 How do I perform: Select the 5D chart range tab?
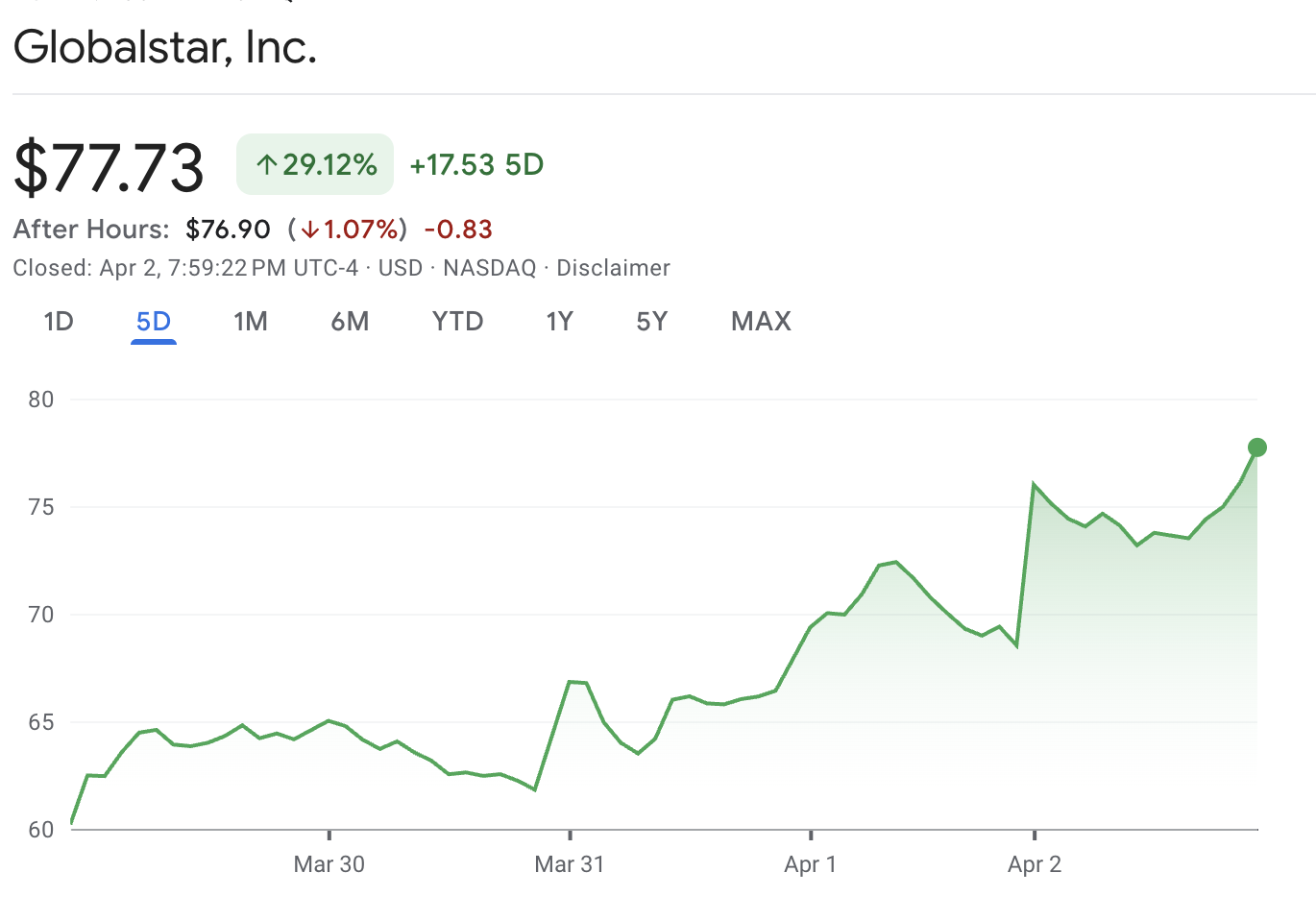click(154, 322)
